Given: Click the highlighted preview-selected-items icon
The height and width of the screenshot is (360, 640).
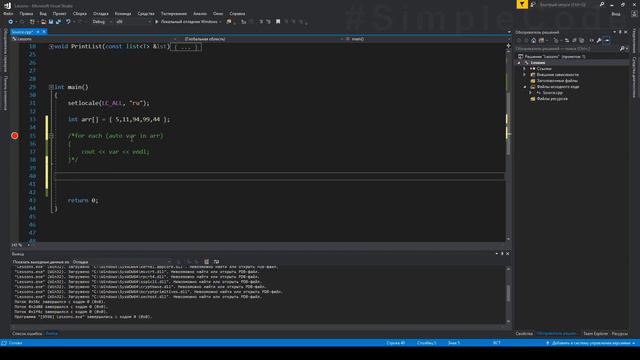Looking at the screenshot, I should coord(607,40).
